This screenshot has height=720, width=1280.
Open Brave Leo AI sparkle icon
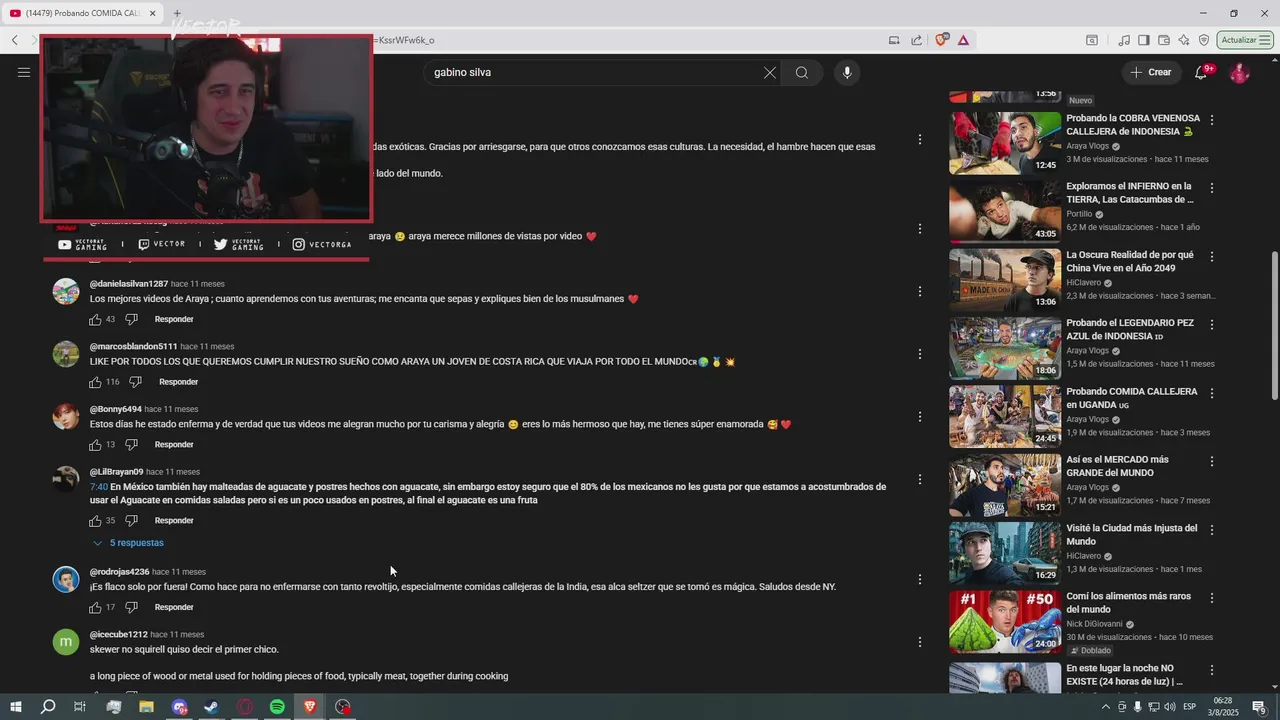(1184, 40)
